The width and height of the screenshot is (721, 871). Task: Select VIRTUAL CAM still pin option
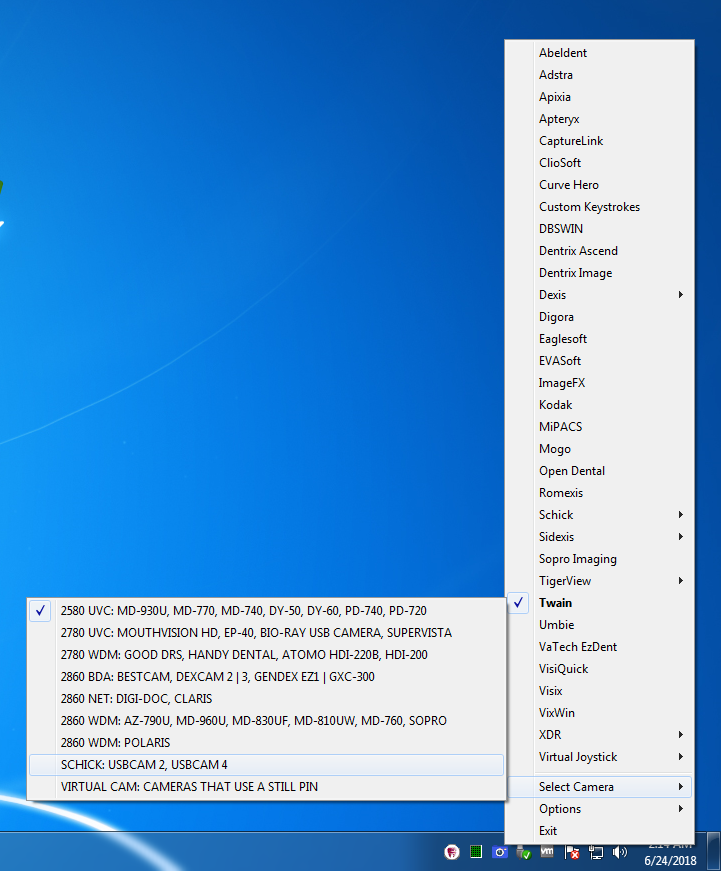[x=267, y=787]
